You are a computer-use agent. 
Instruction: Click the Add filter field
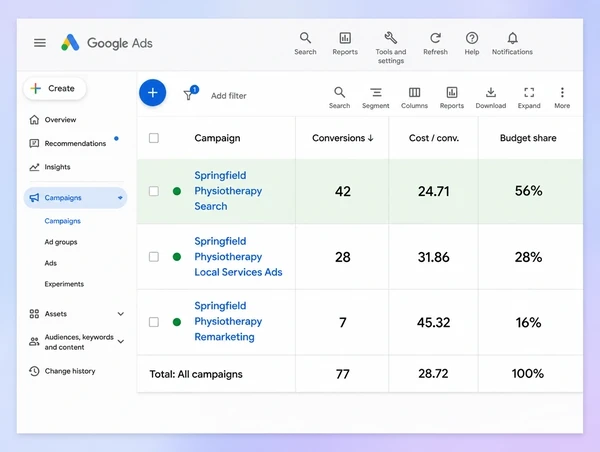229,96
